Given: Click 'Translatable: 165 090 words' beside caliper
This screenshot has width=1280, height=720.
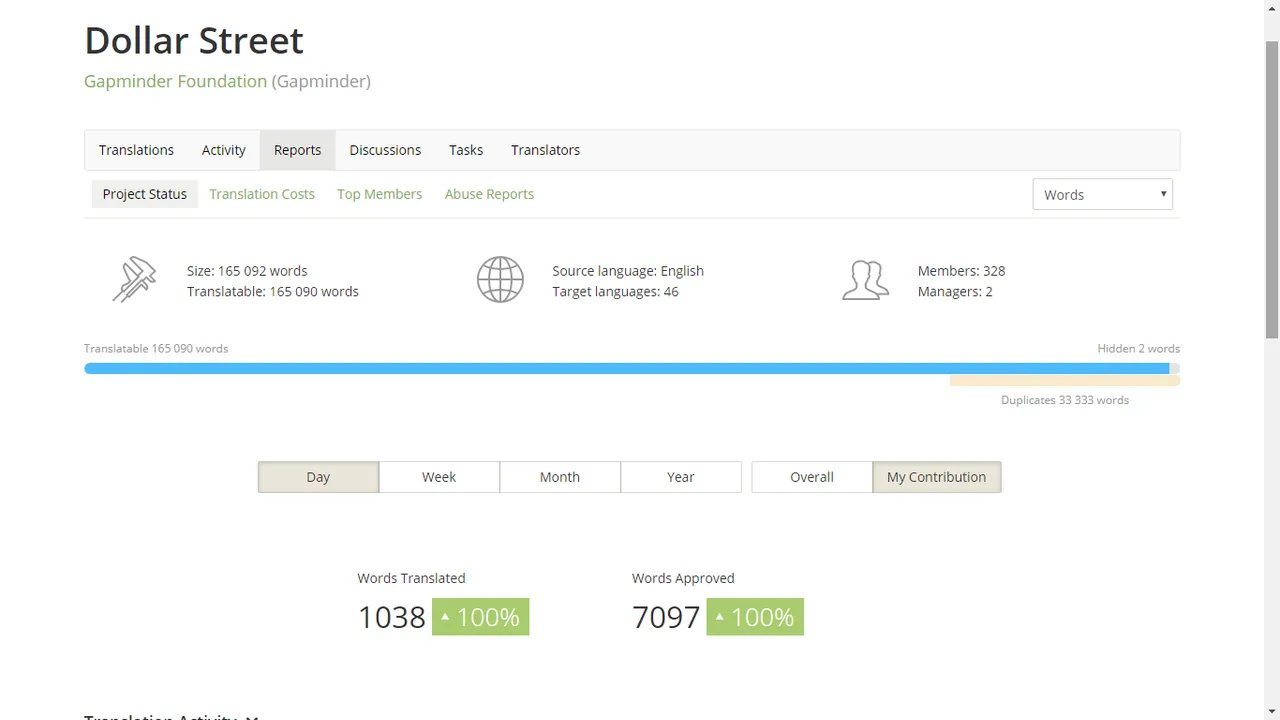Looking at the screenshot, I should pos(273,292).
